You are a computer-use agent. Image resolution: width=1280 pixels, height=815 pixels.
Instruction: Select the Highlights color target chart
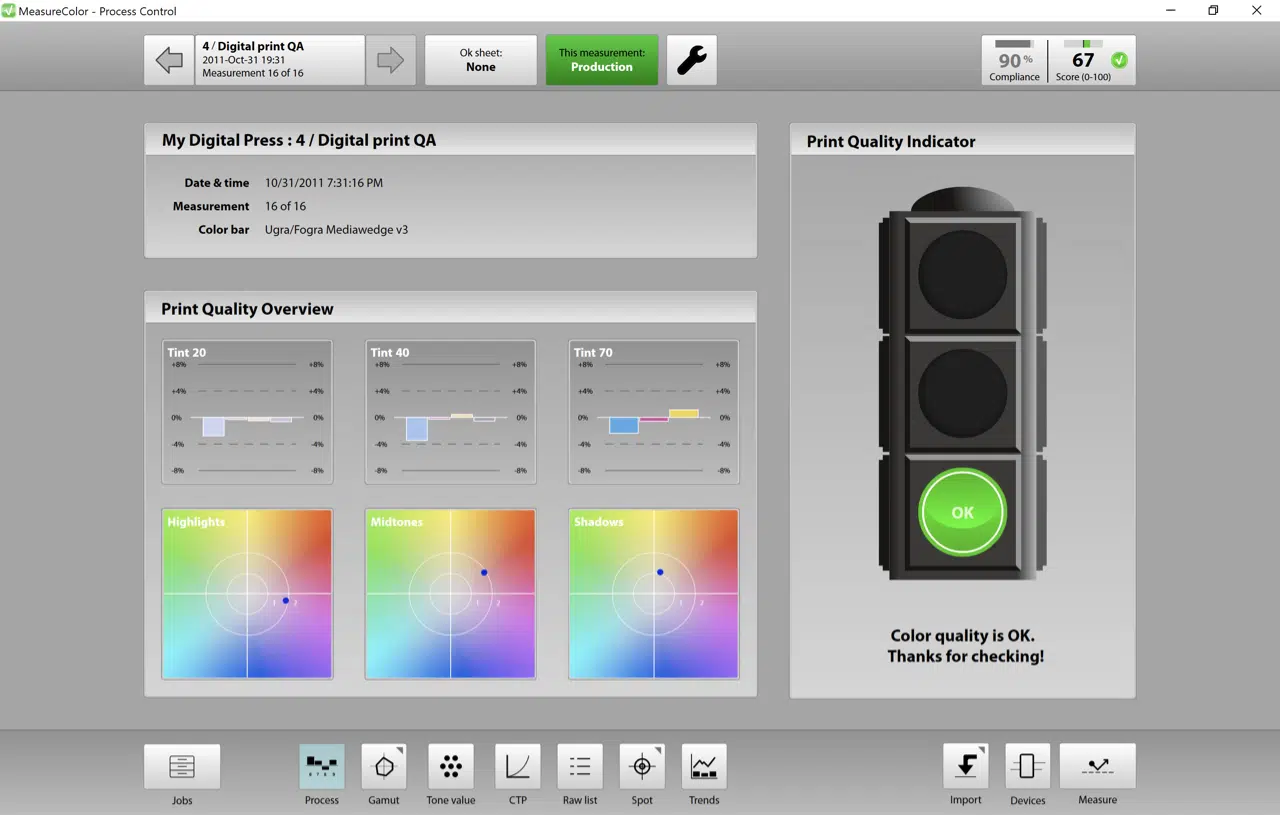point(247,593)
